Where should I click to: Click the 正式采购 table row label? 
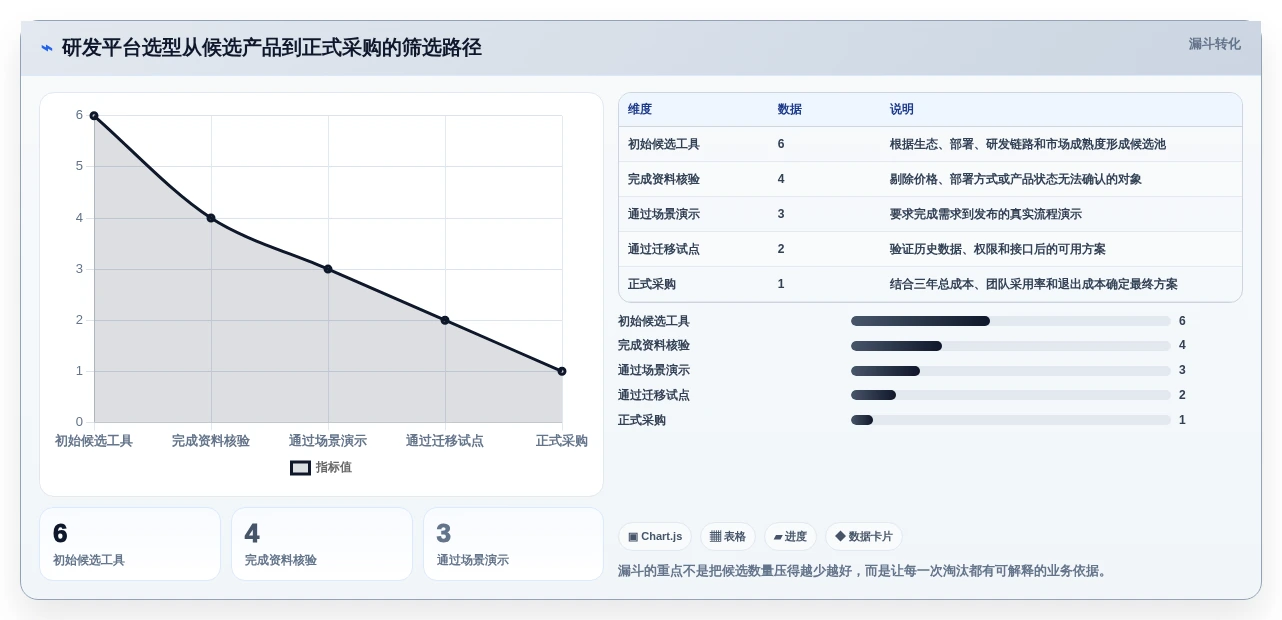[652, 284]
